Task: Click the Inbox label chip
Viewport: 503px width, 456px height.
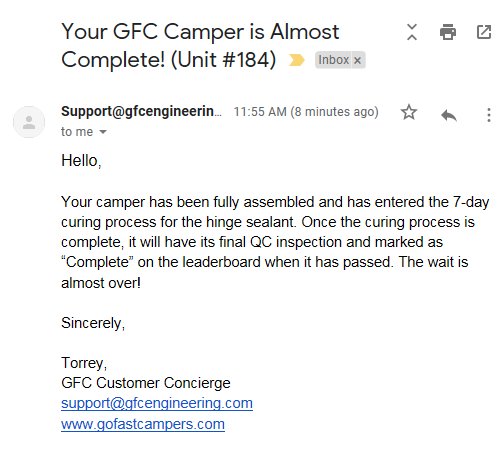Action: coord(334,60)
